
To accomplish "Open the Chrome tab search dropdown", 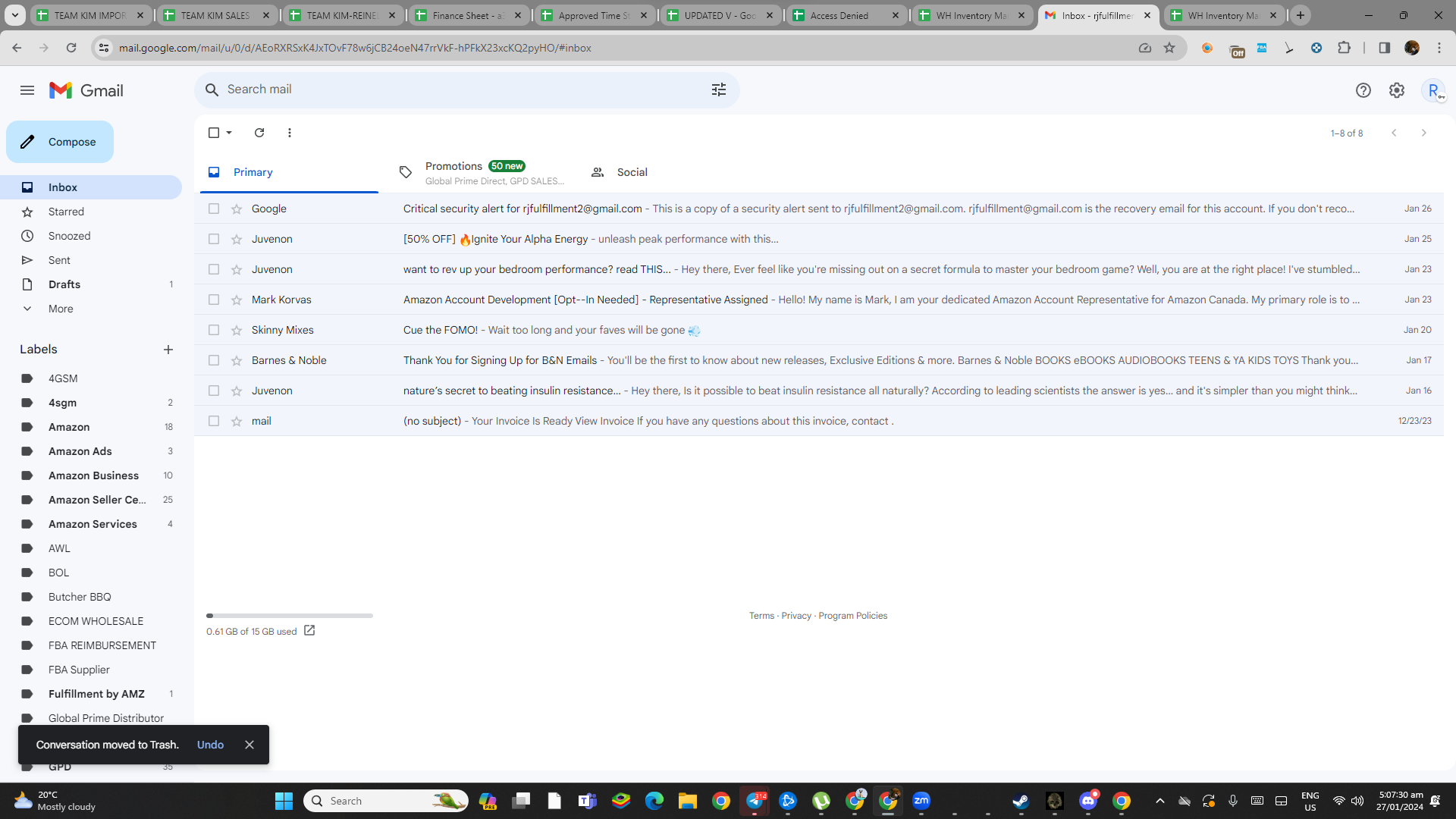I will click(x=15, y=15).
